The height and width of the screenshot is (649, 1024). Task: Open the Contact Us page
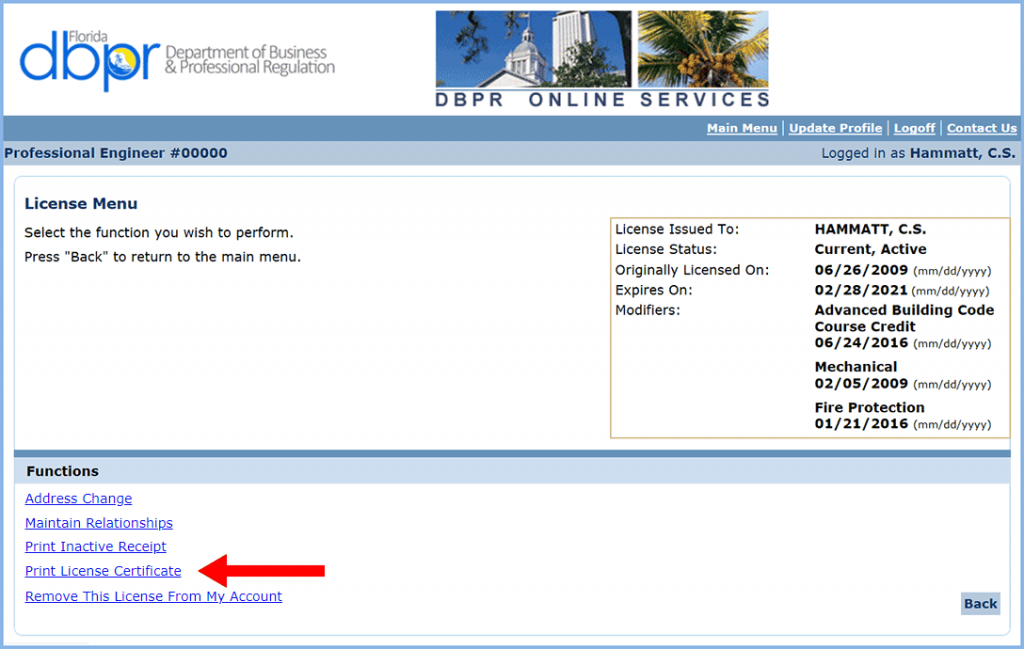pos(981,128)
